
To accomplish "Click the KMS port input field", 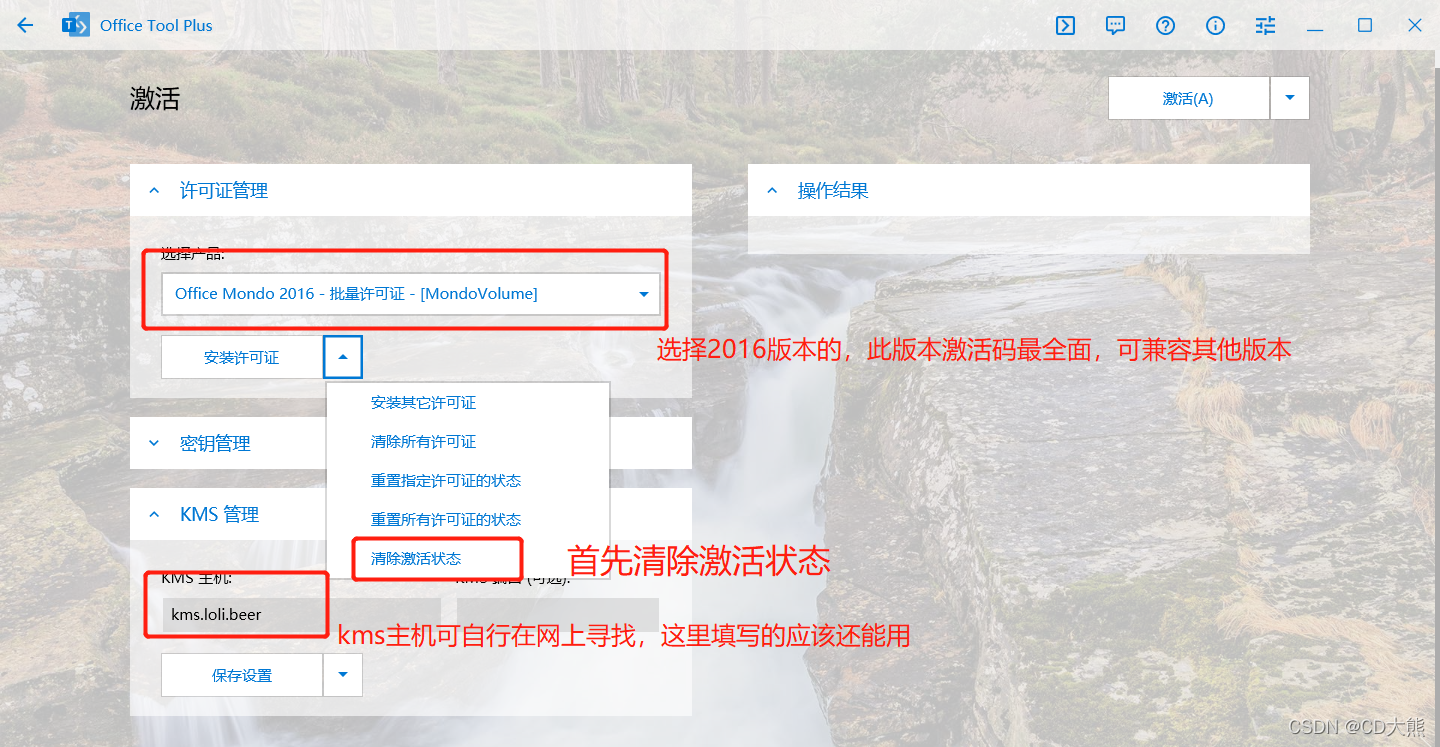I will [x=558, y=614].
